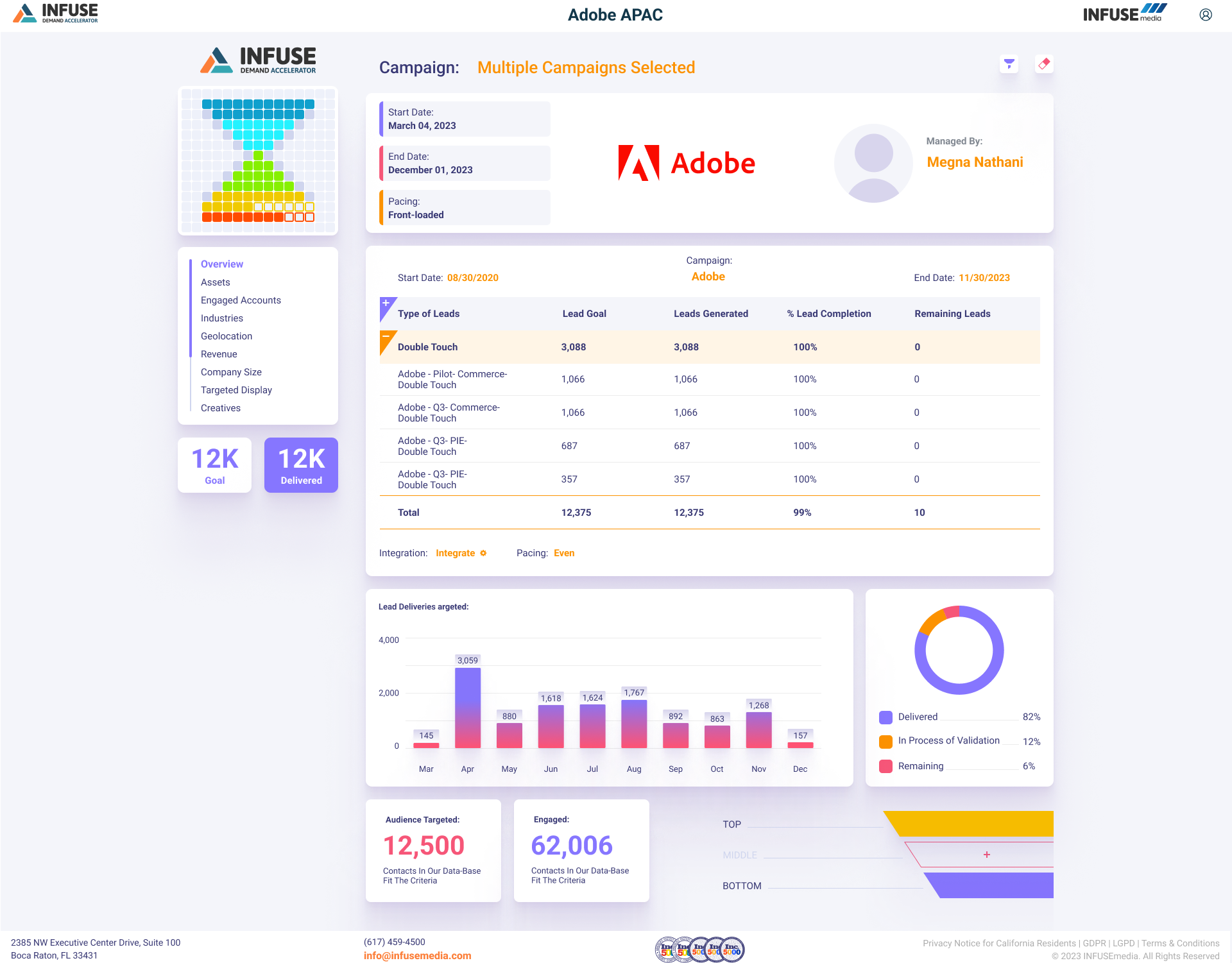Click the Adobe campaign name label
Viewport: 1232px width, 963px height.
[708, 277]
